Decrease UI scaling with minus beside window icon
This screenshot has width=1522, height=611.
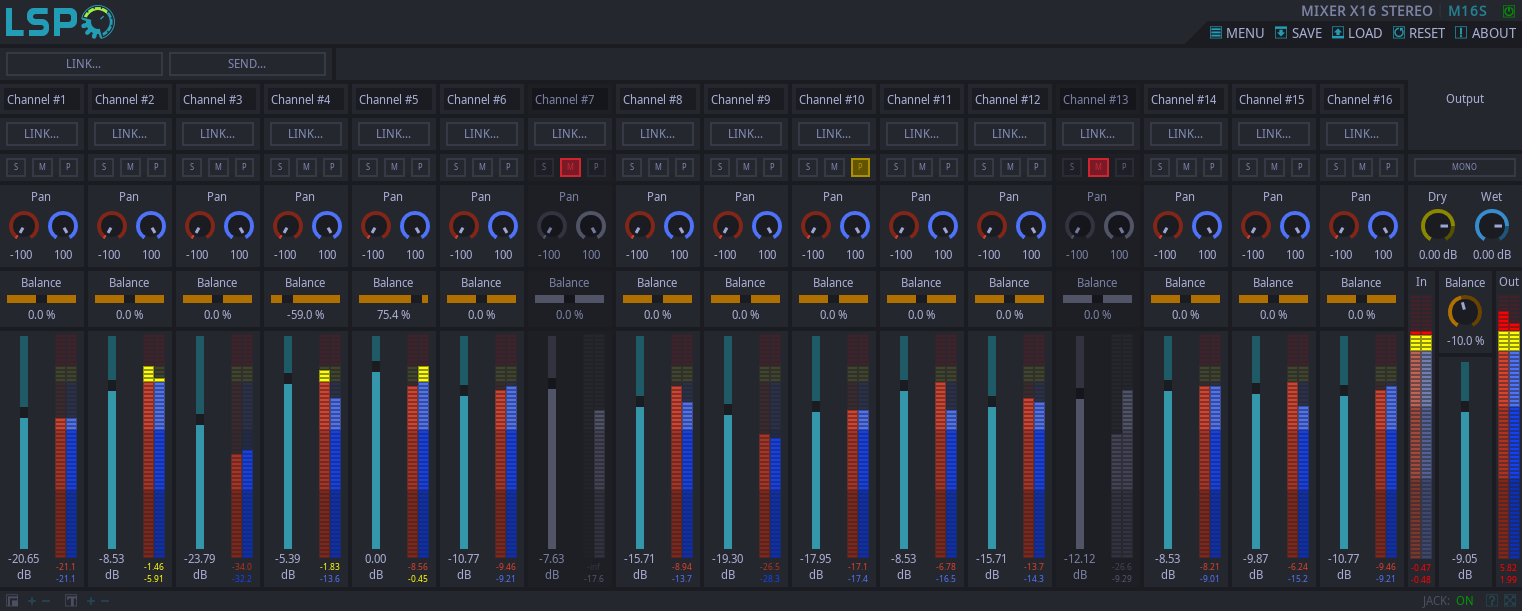click(46, 601)
